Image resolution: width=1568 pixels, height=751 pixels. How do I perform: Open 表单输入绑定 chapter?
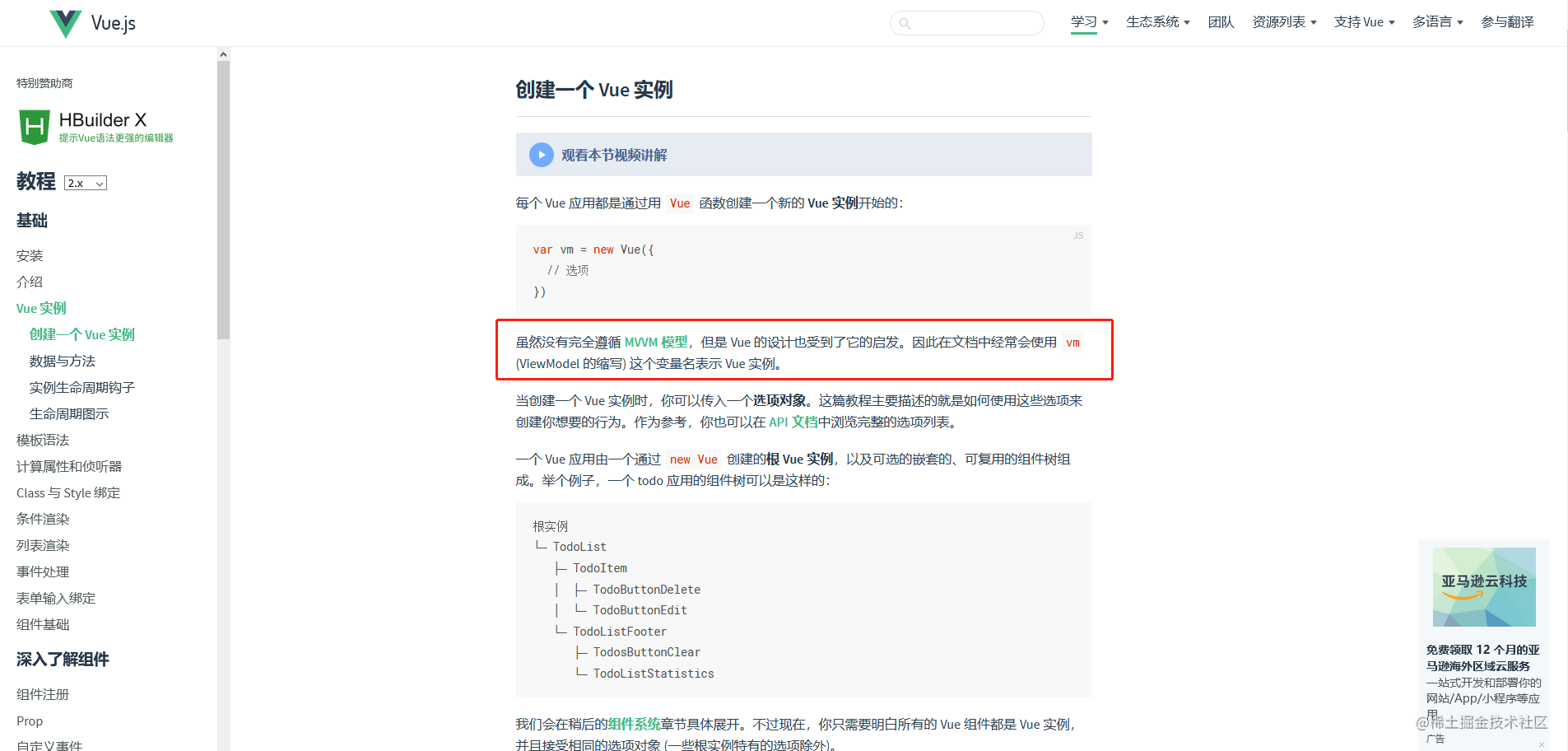(56, 598)
